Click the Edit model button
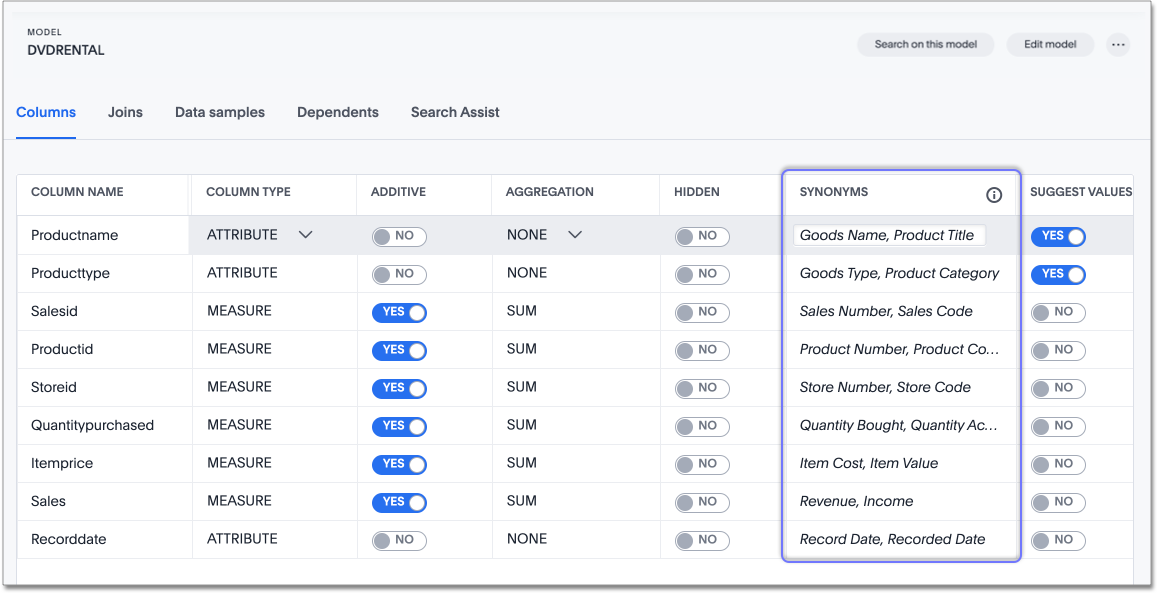1158x594 pixels. pyautogui.click(x=1050, y=44)
